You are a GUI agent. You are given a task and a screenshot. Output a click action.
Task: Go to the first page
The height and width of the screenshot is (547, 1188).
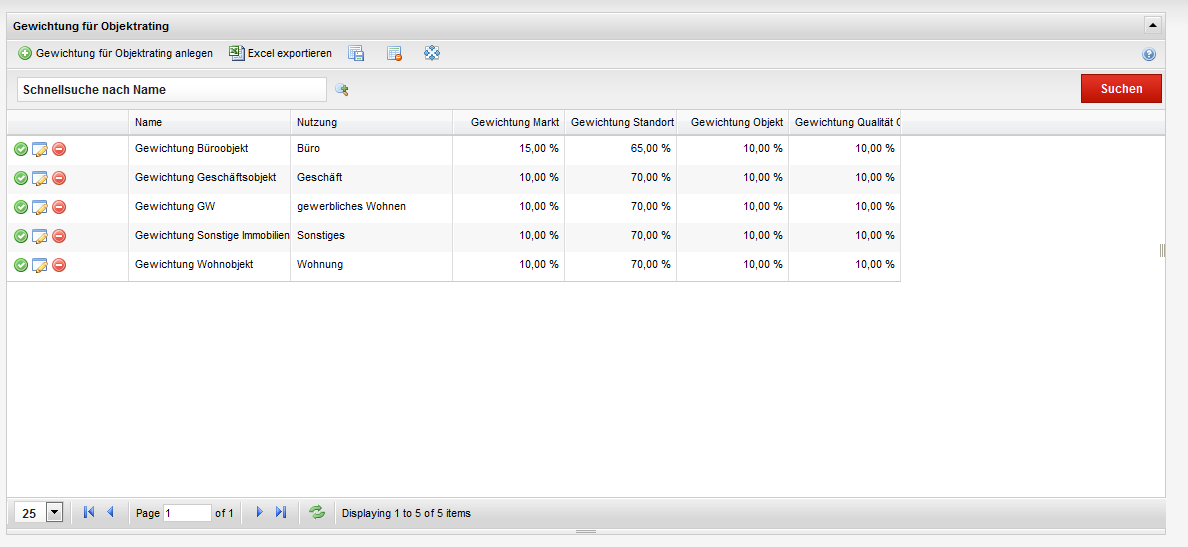point(89,512)
